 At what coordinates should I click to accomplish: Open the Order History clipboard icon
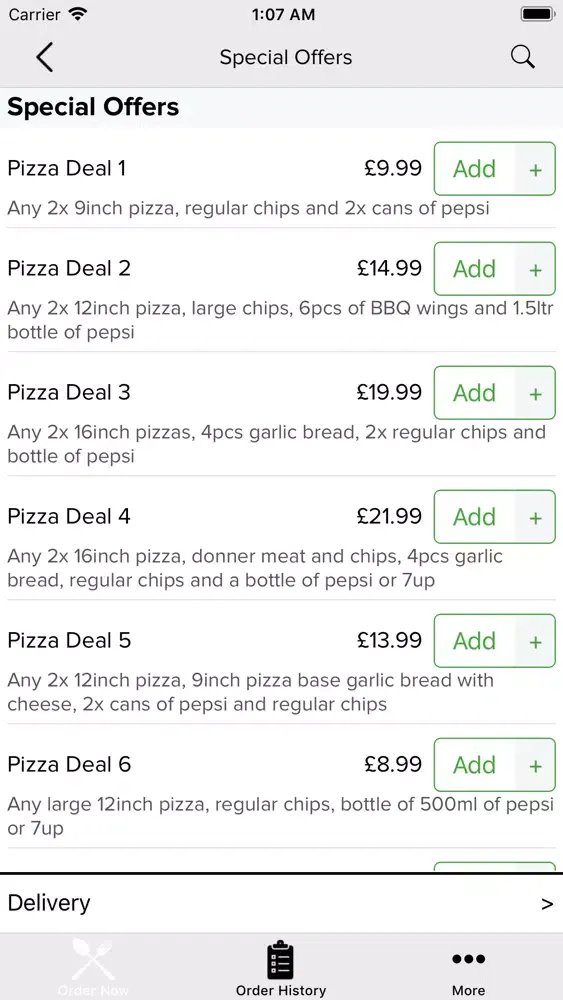pyautogui.click(x=280, y=960)
